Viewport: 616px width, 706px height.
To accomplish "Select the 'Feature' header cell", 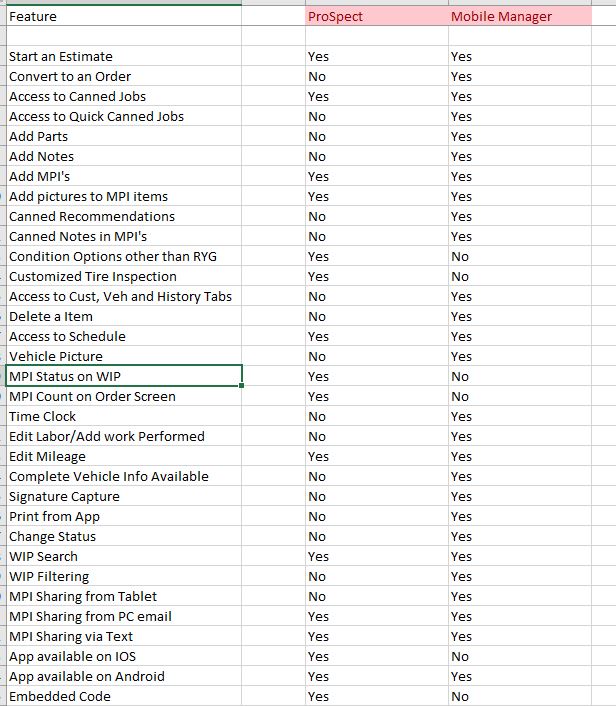I will [124, 16].
